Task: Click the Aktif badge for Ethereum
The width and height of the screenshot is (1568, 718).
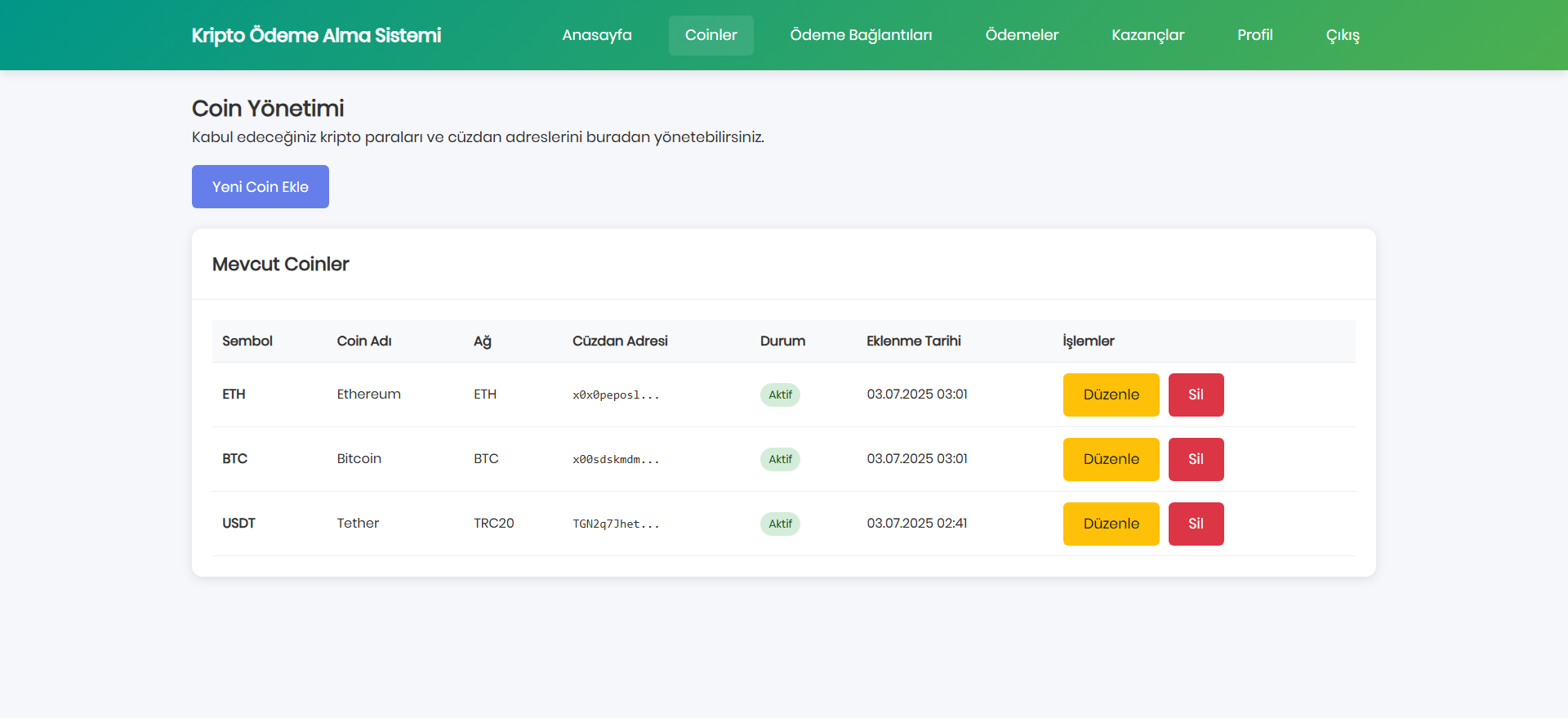Action: coord(780,395)
